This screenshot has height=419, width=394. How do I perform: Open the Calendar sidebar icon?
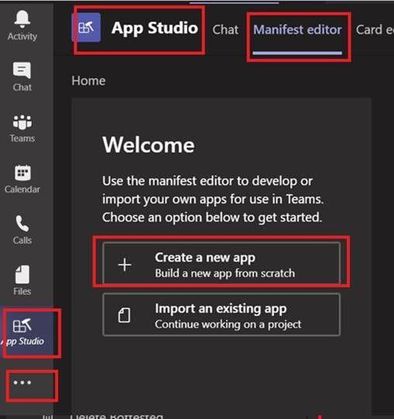(22, 179)
